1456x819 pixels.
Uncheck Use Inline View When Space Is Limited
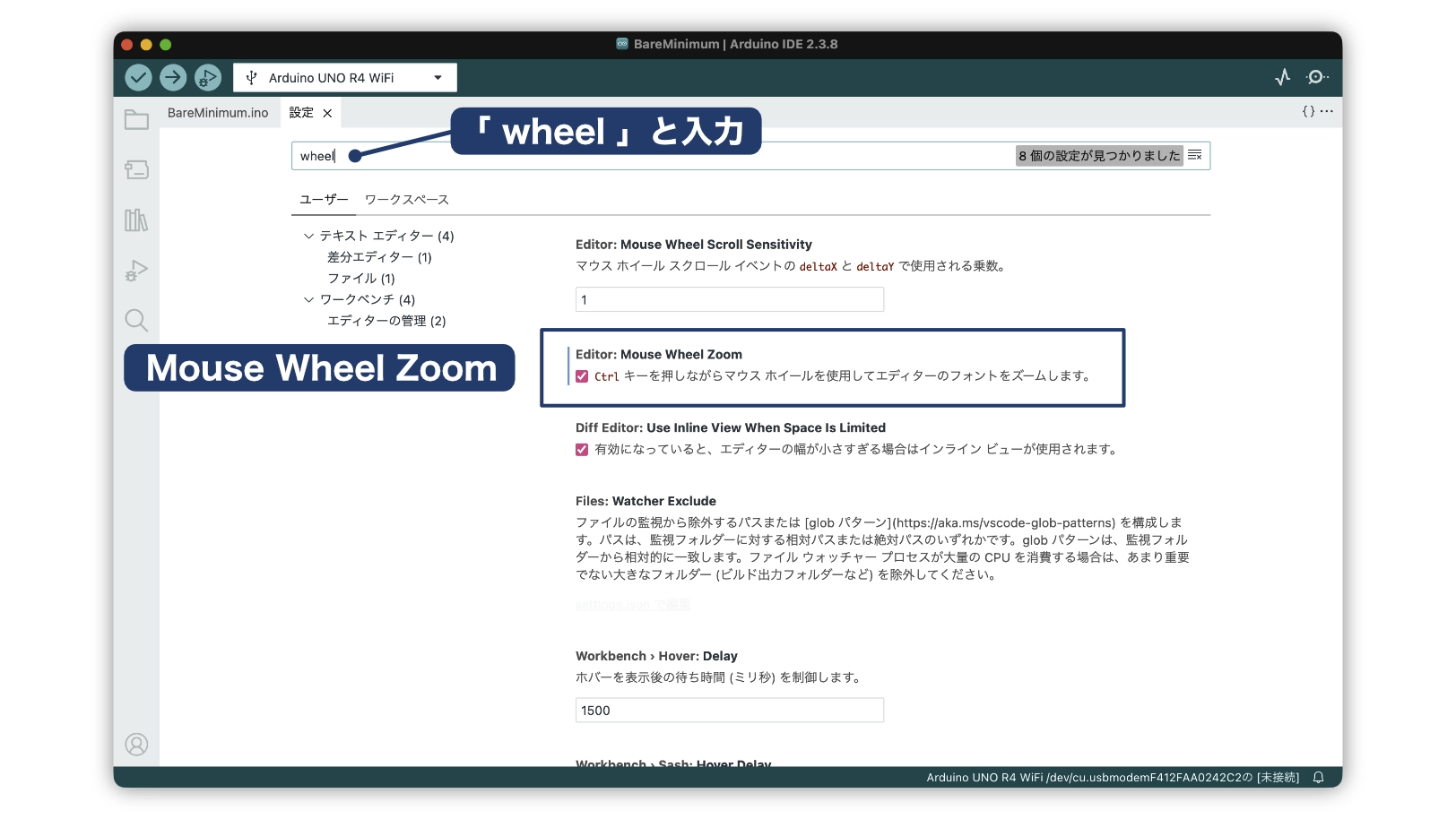pyautogui.click(x=582, y=450)
